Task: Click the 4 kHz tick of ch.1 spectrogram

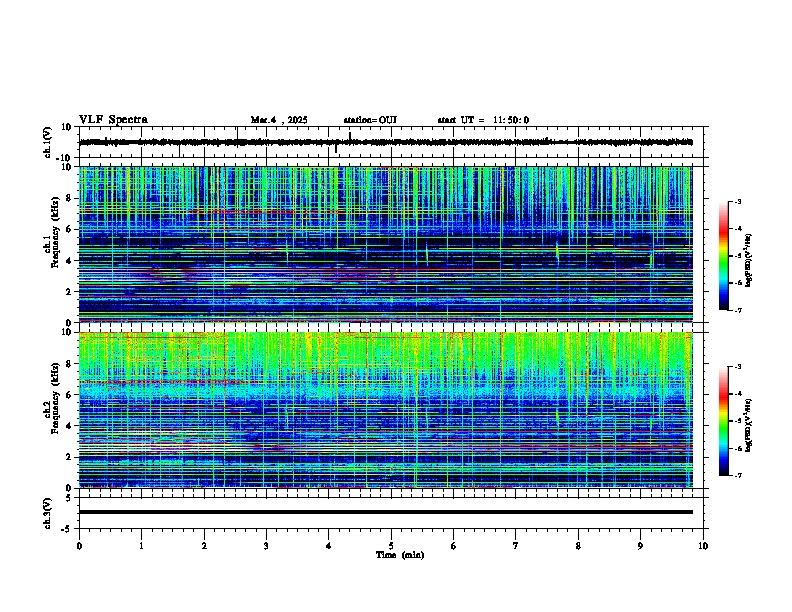Action: (x=69, y=260)
